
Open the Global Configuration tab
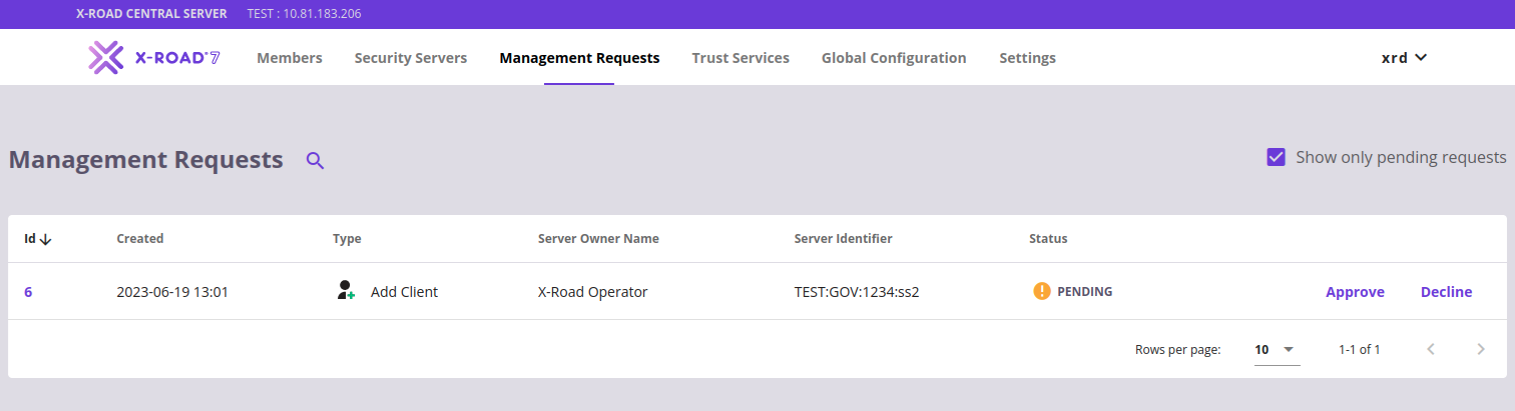[894, 58]
